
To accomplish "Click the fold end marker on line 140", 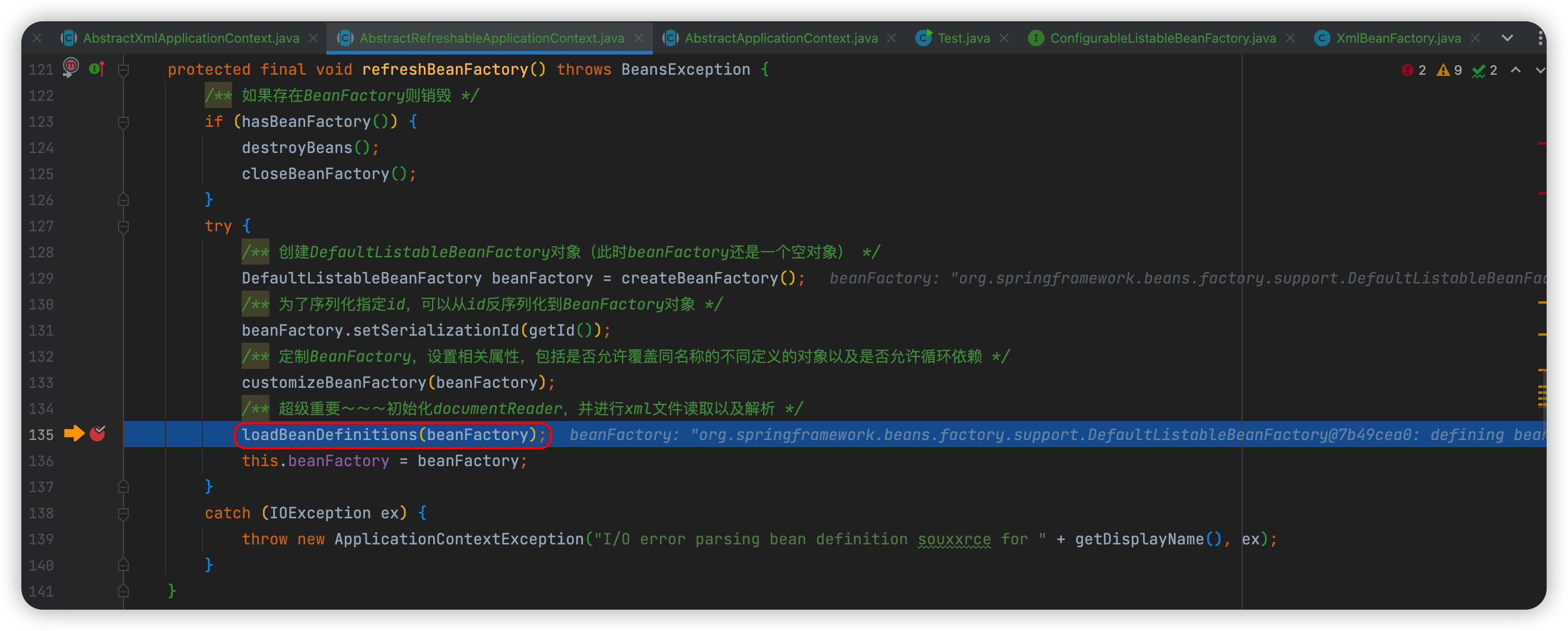I will click(123, 565).
